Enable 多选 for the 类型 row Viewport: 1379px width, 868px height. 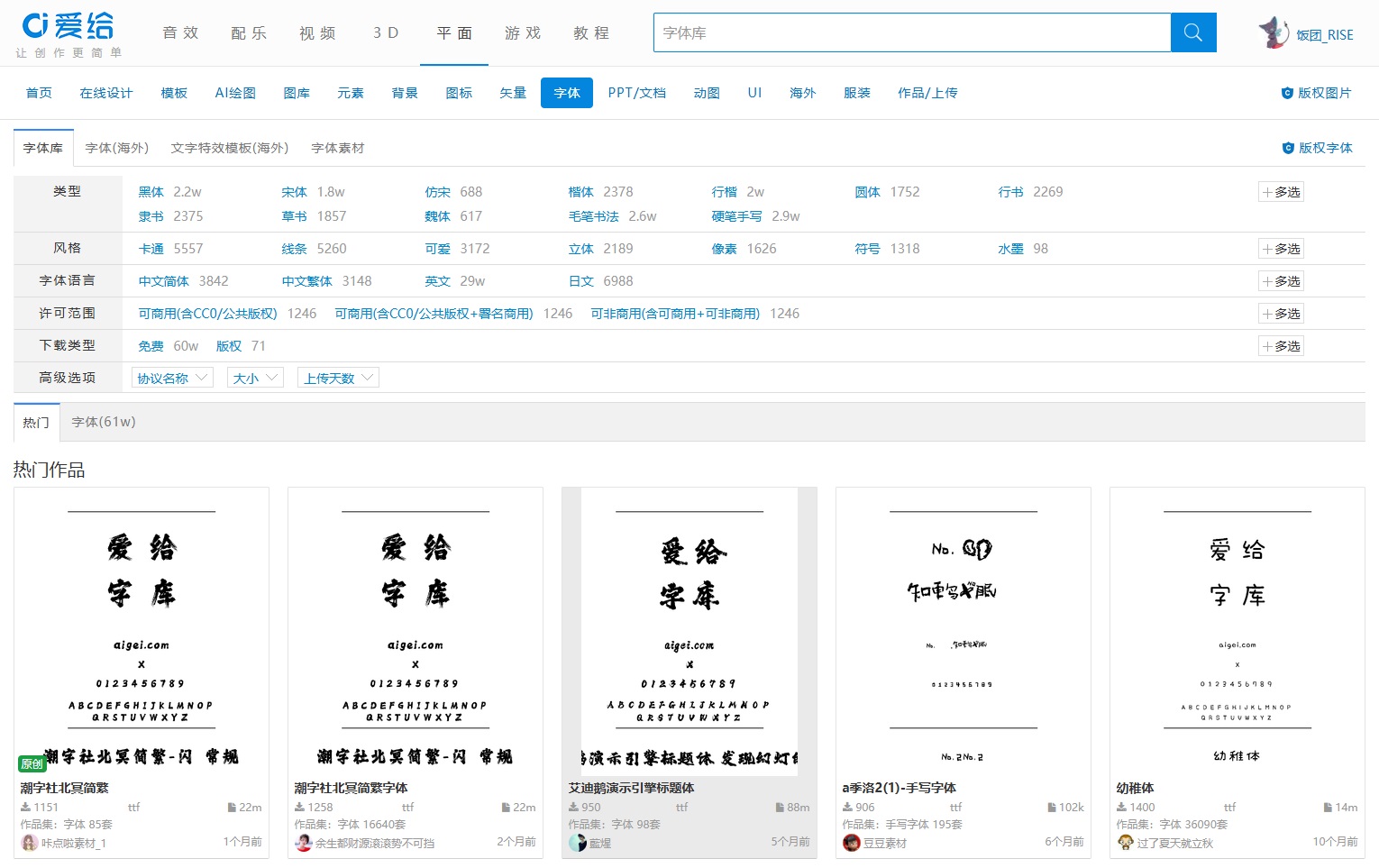coord(1281,192)
